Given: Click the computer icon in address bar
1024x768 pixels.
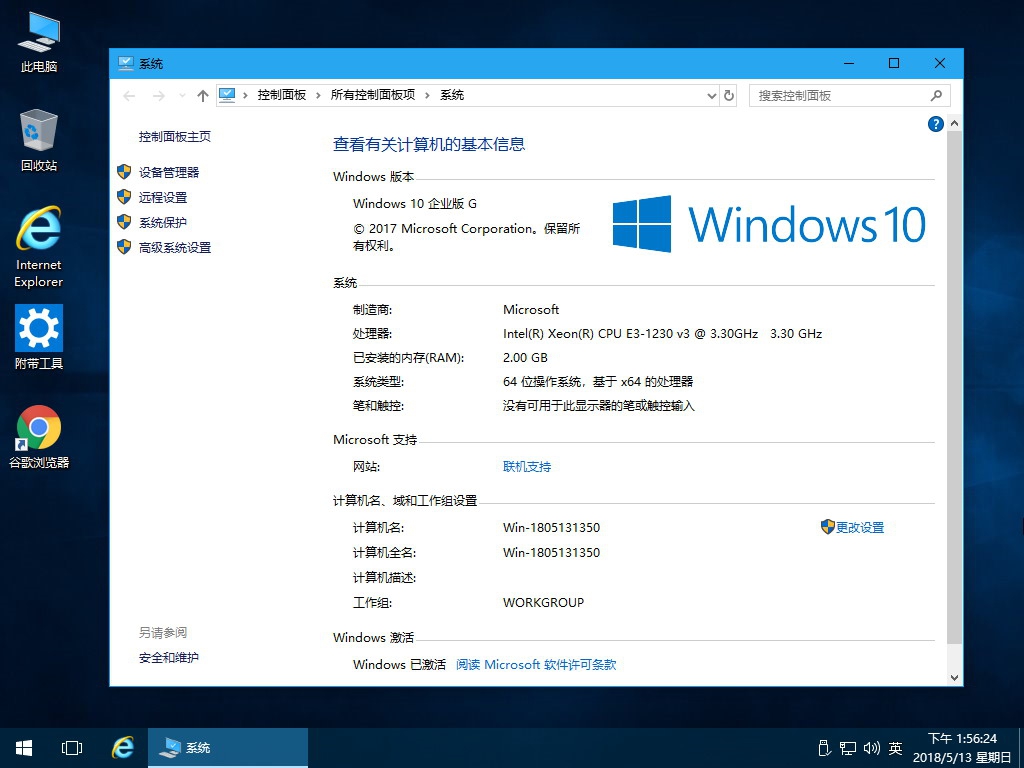Looking at the screenshot, I should coord(227,95).
